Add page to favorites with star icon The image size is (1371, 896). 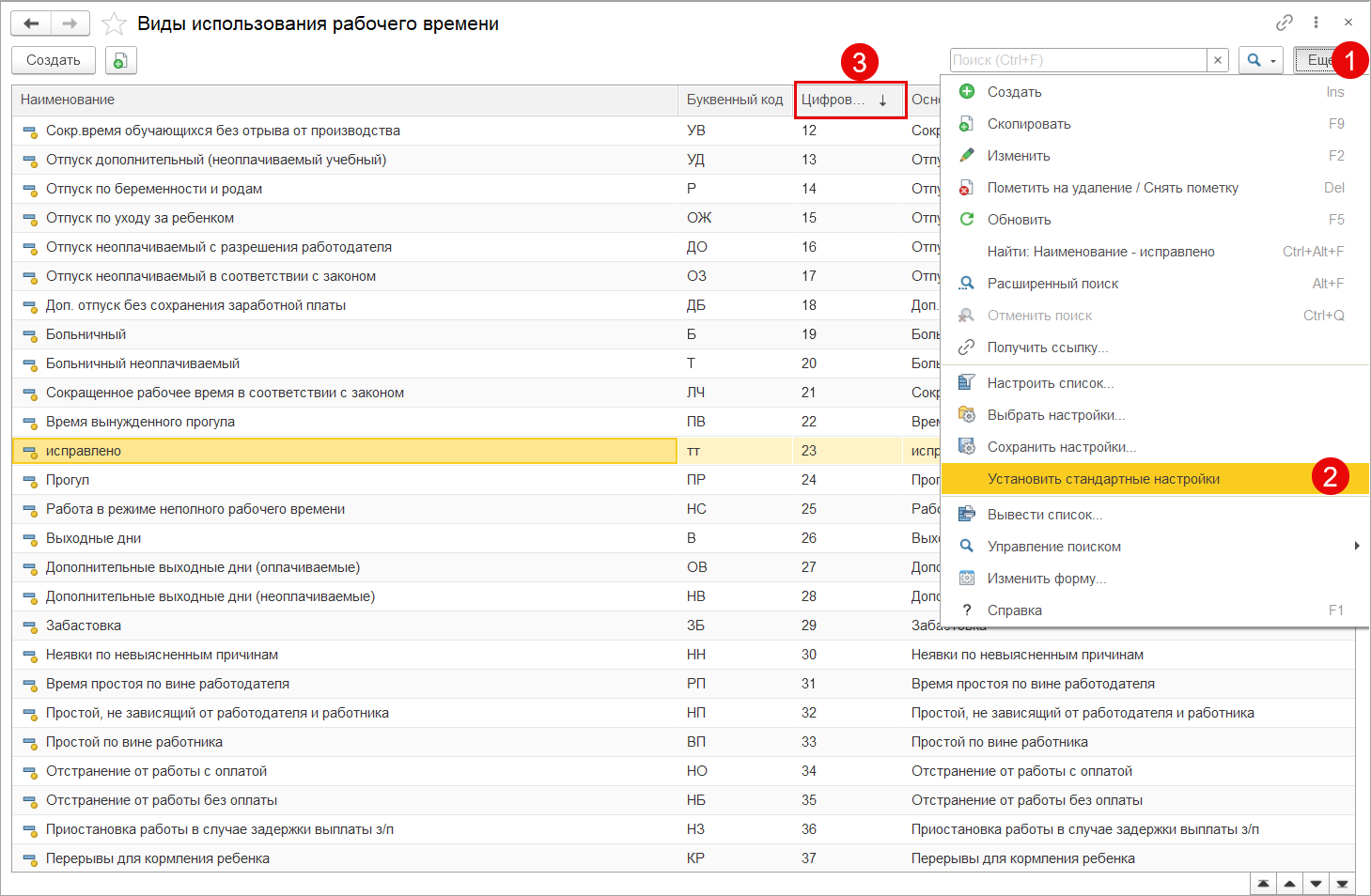click(114, 23)
